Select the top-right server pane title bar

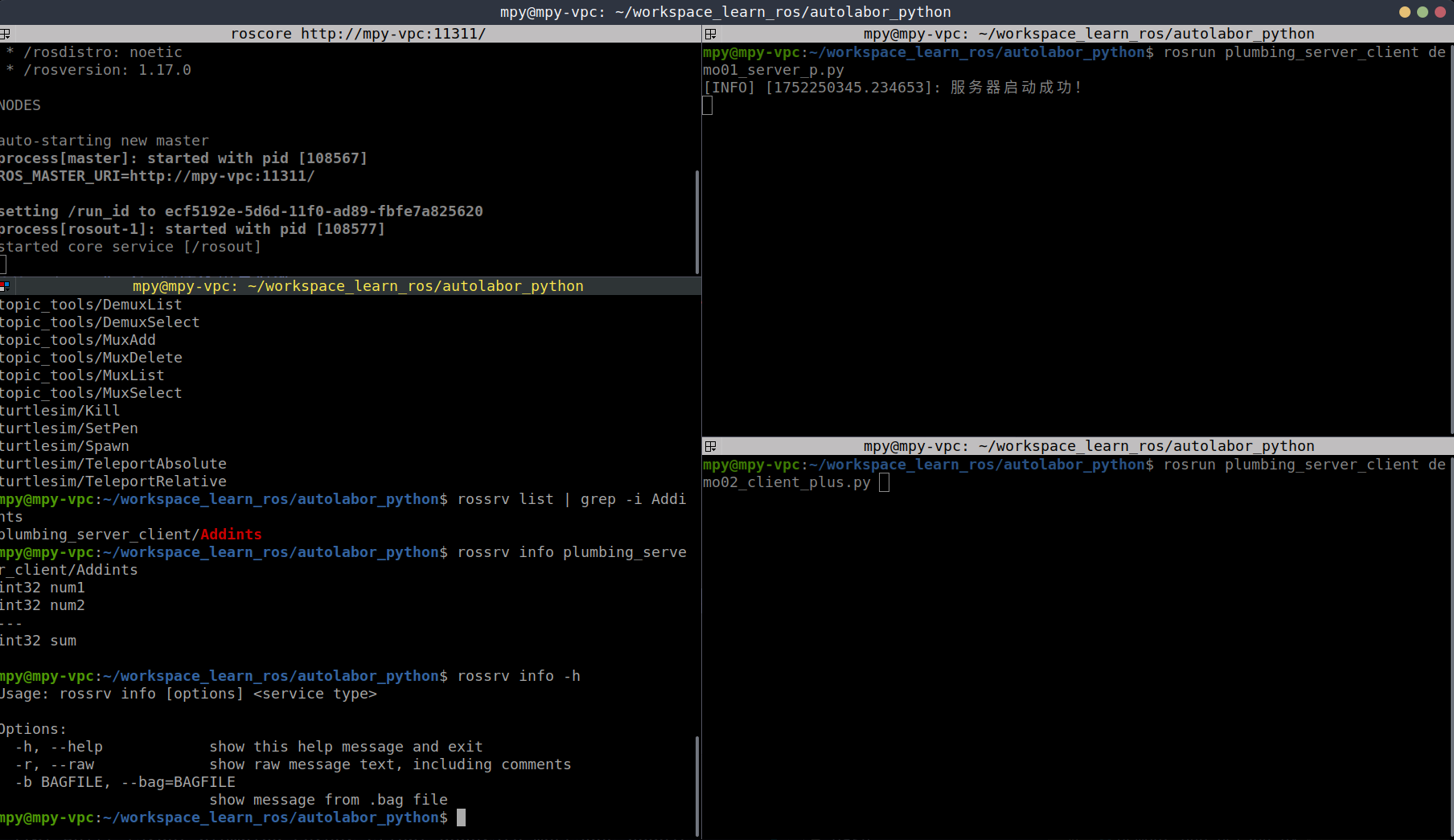pos(1088,34)
